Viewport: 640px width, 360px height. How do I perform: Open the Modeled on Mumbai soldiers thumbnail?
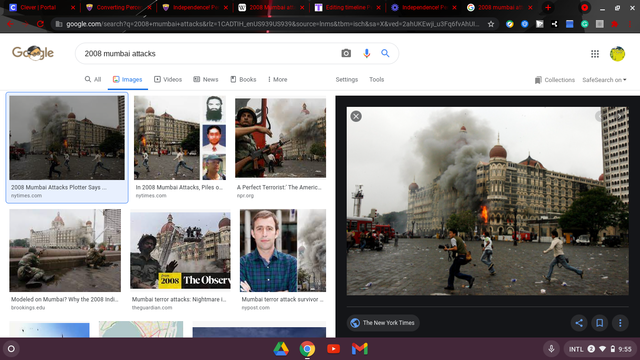coord(65,250)
